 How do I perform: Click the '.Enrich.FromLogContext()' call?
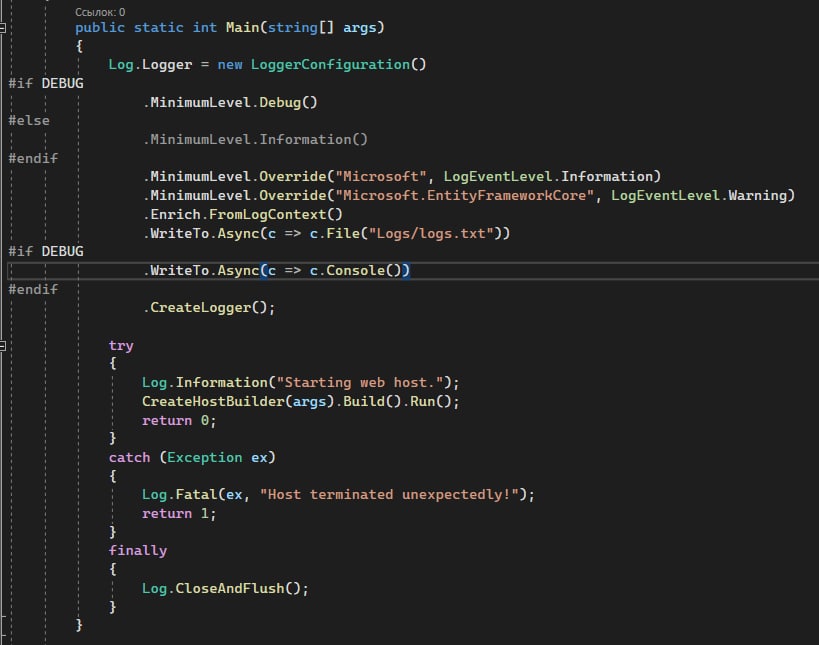point(243,214)
